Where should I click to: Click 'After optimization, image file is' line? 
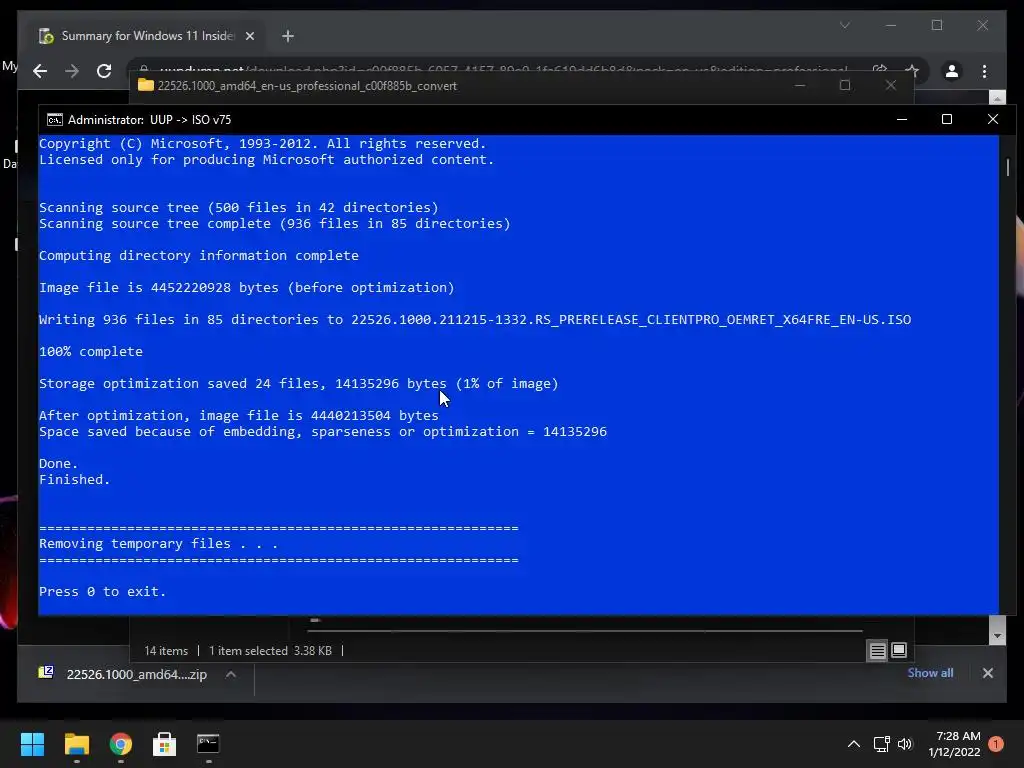pos(239,415)
